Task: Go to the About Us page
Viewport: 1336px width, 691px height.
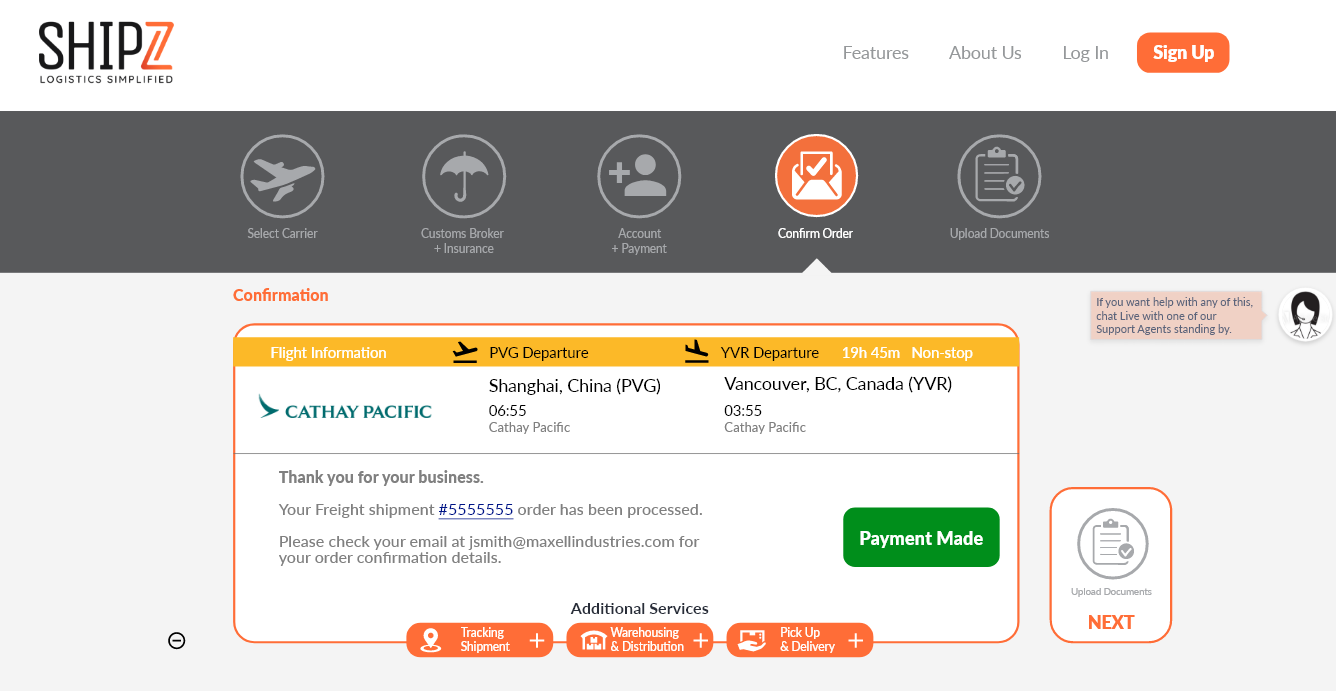Action: point(985,53)
